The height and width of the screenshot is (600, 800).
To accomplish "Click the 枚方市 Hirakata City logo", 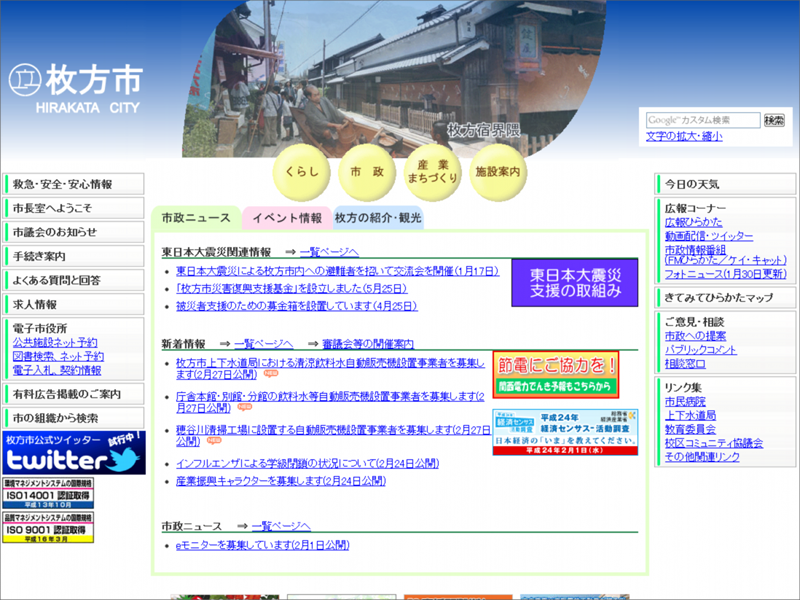I will coord(75,87).
